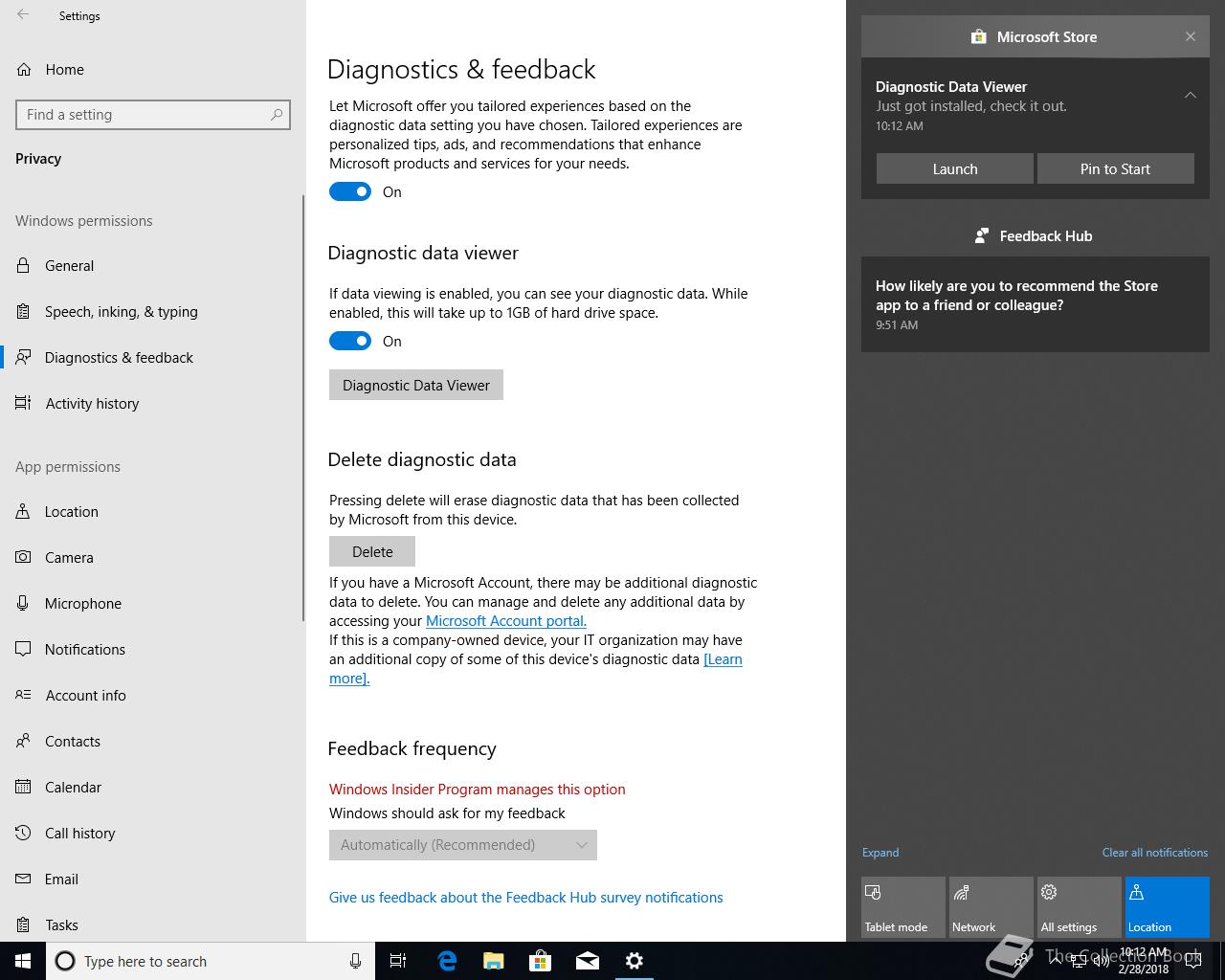Screen dimensions: 1225x980
Task: Select Call history in sidebar
Action: click(x=153, y=833)
